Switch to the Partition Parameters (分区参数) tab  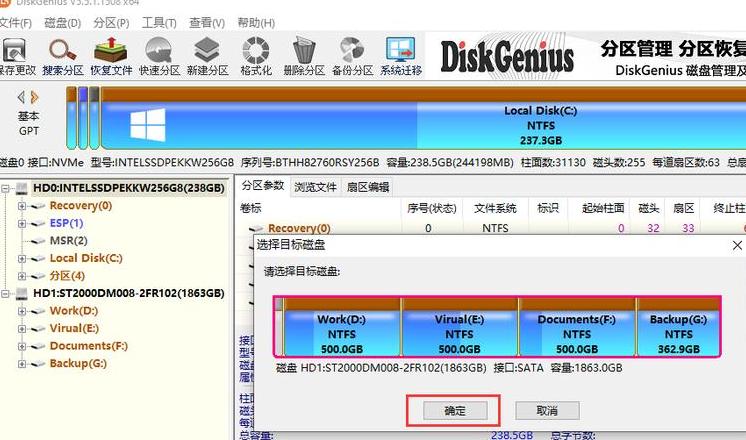(263, 186)
